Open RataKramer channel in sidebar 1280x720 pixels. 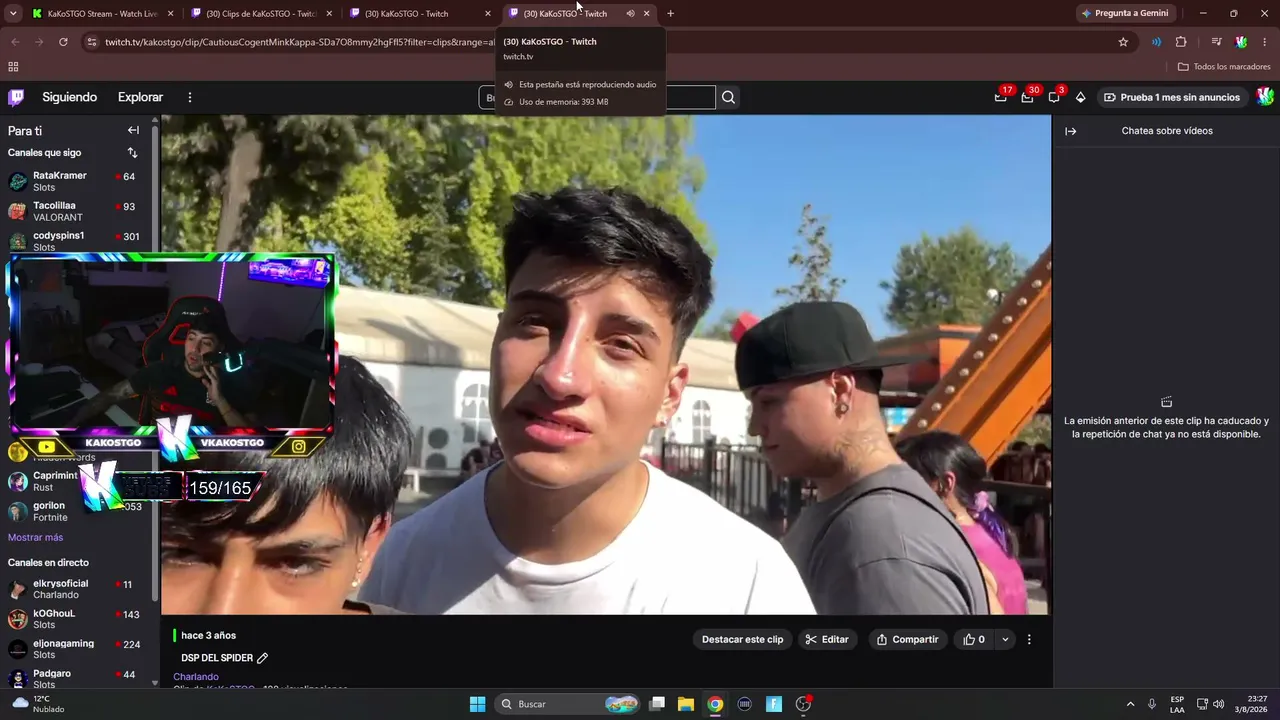(76, 181)
